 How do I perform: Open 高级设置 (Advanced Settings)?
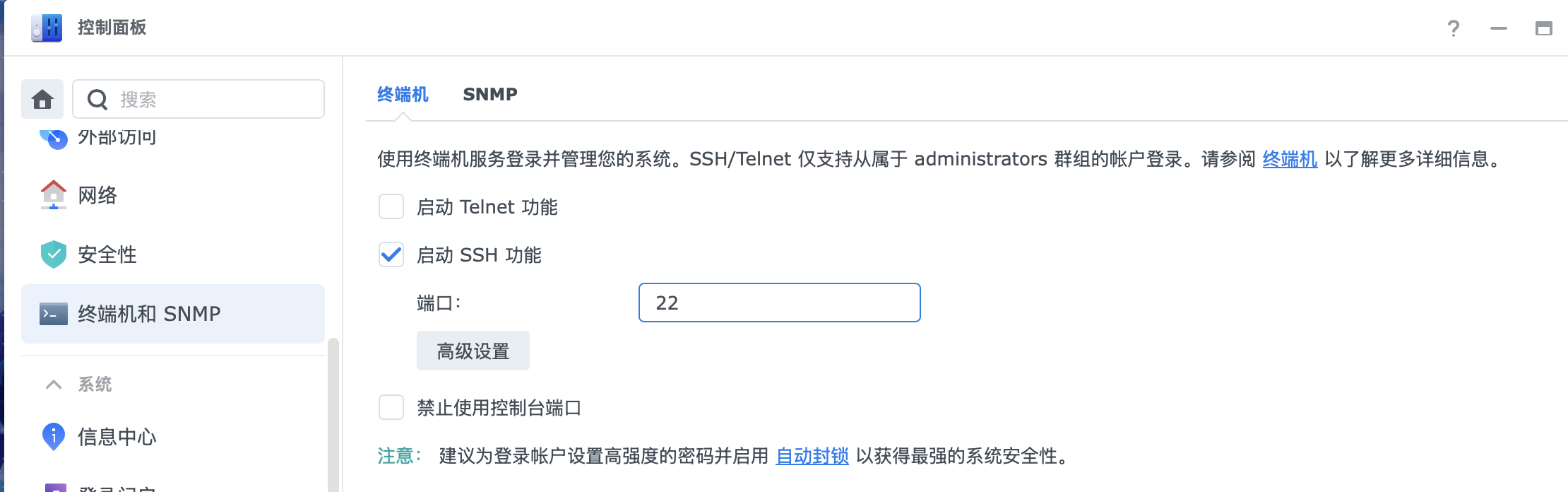473,350
